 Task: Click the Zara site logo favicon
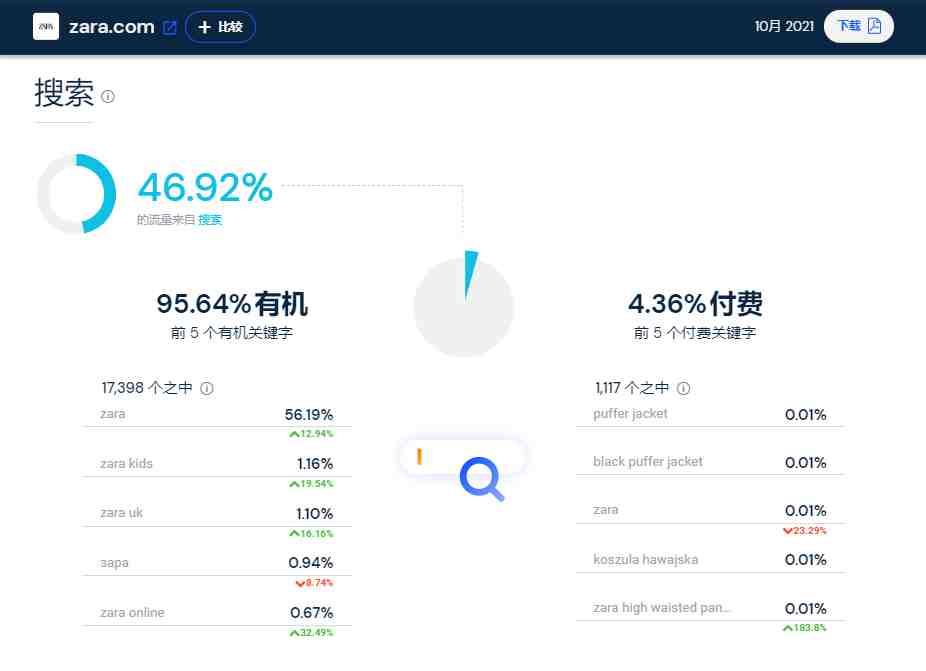pyautogui.click(x=46, y=27)
